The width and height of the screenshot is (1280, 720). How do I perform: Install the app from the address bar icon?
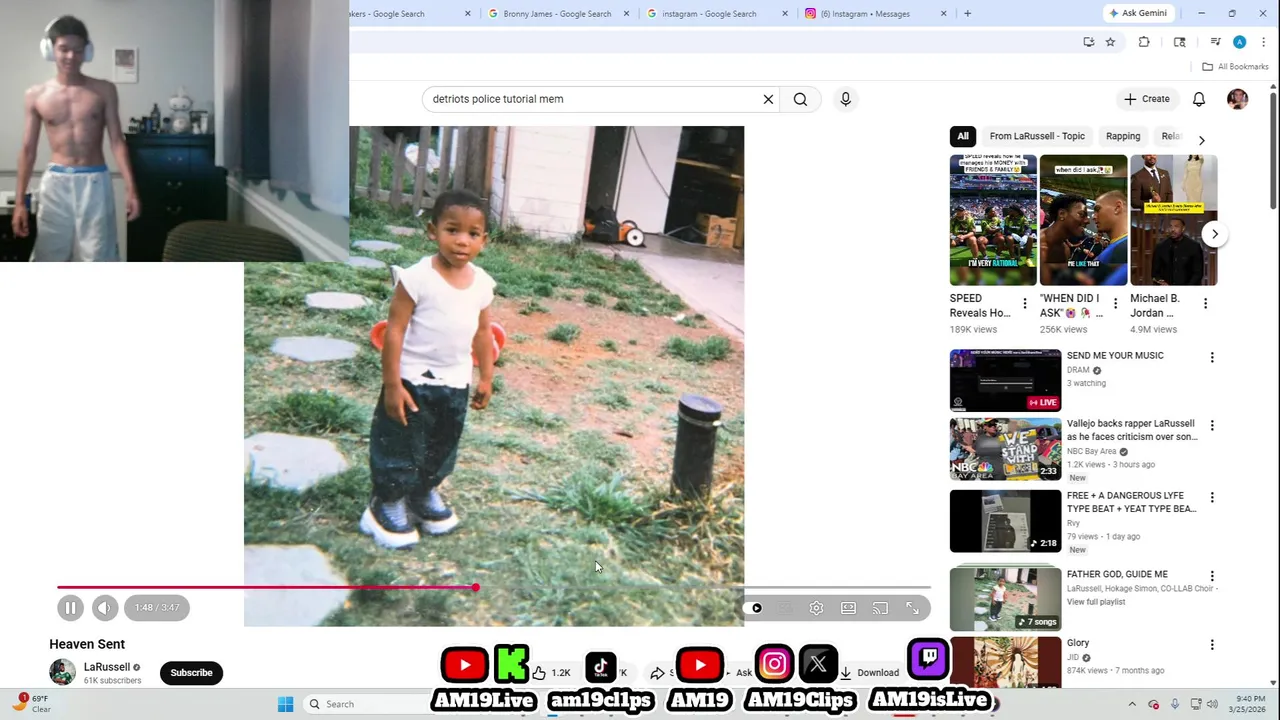tap(1088, 42)
